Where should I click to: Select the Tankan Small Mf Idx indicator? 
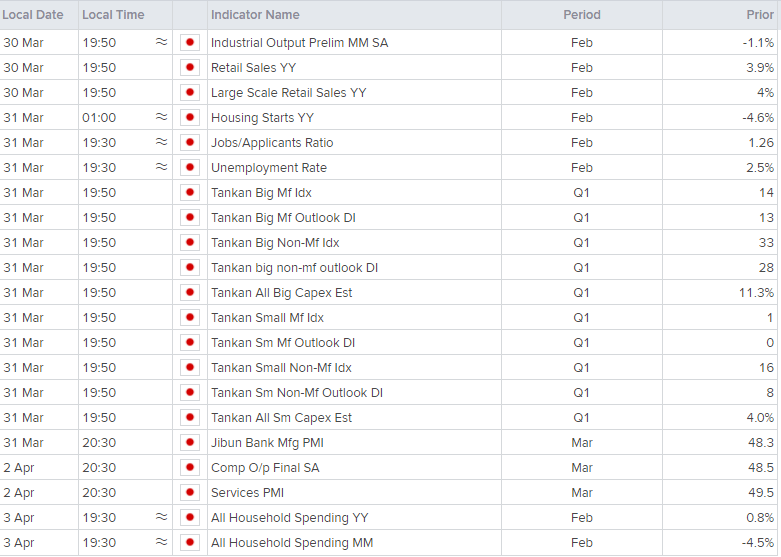point(267,318)
